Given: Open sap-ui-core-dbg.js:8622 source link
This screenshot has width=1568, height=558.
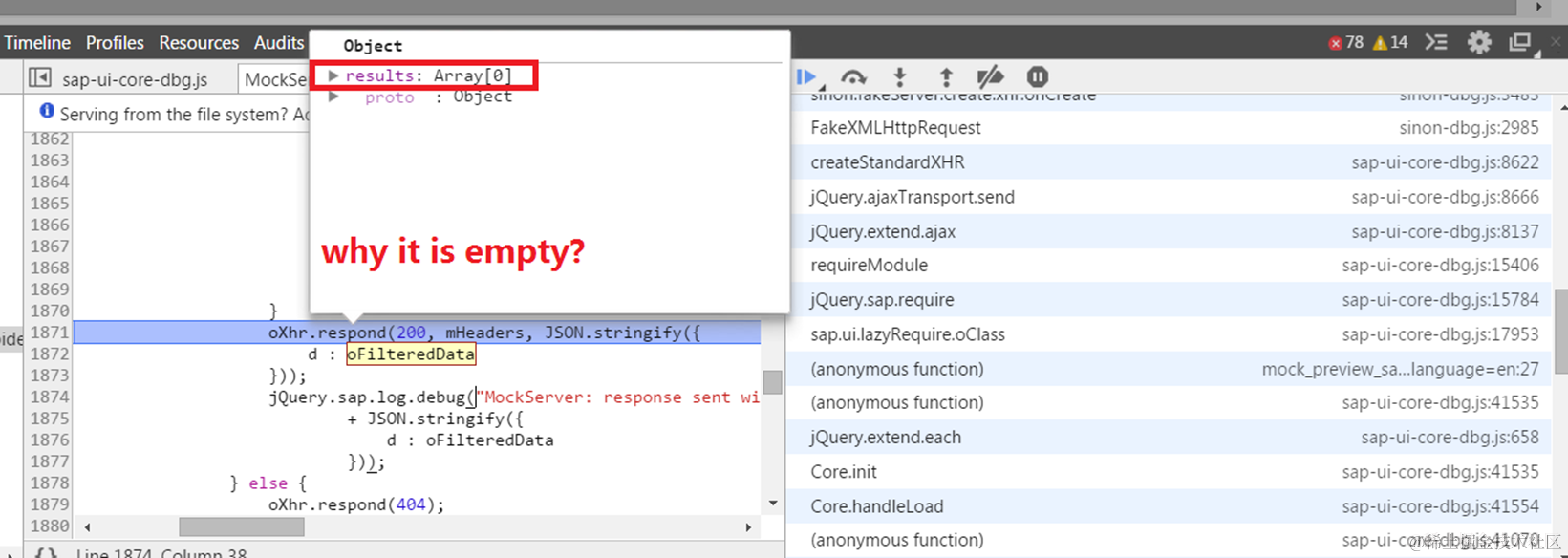Looking at the screenshot, I should pos(1445,162).
